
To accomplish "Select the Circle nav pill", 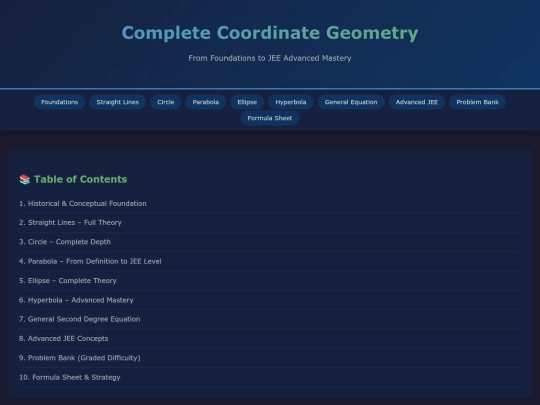I will tap(166, 102).
